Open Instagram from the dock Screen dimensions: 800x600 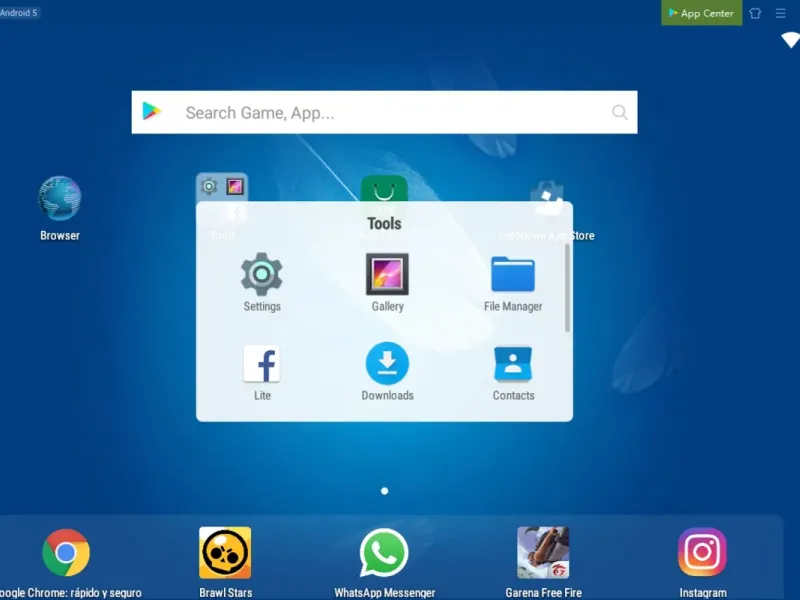(x=703, y=552)
